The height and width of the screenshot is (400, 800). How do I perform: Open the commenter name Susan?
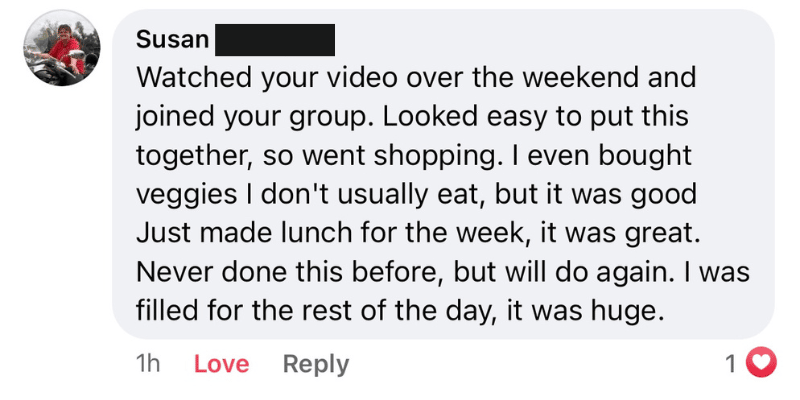tap(172, 39)
